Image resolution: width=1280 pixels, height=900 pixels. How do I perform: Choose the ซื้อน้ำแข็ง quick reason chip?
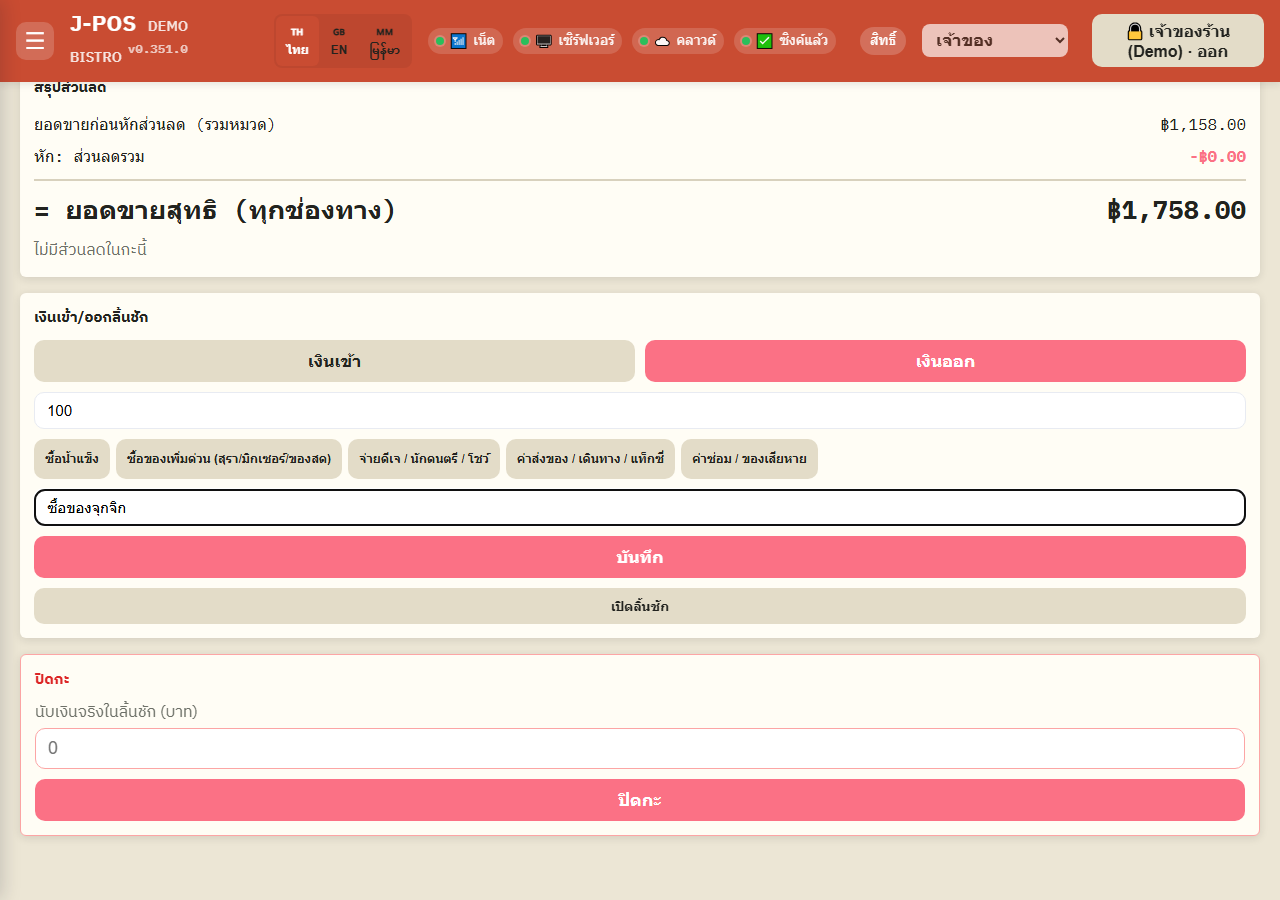pyautogui.click(x=72, y=459)
